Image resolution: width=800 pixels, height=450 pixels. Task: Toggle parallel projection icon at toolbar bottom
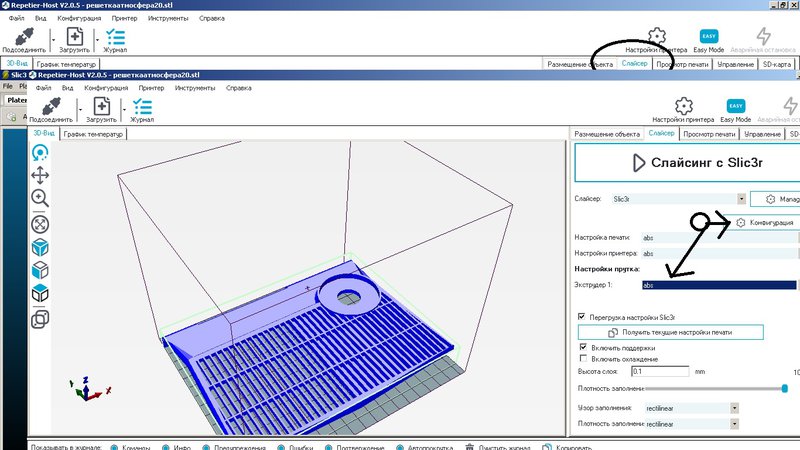coord(40,319)
